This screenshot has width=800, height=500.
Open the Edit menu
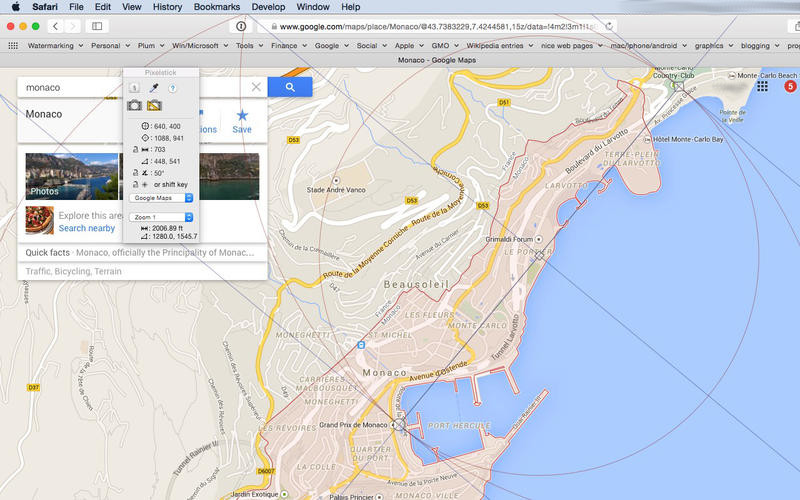point(103,7)
